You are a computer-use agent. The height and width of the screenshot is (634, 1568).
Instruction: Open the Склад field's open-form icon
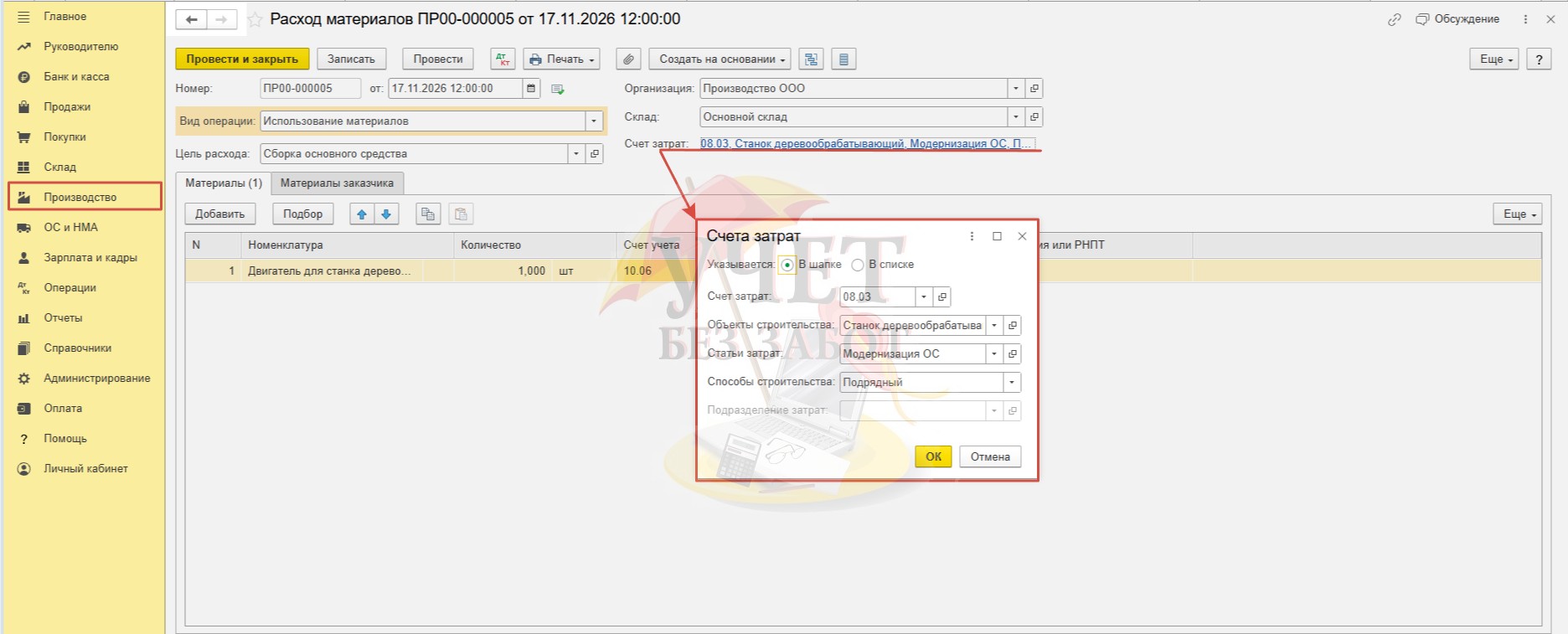pyautogui.click(x=1034, y=117)
